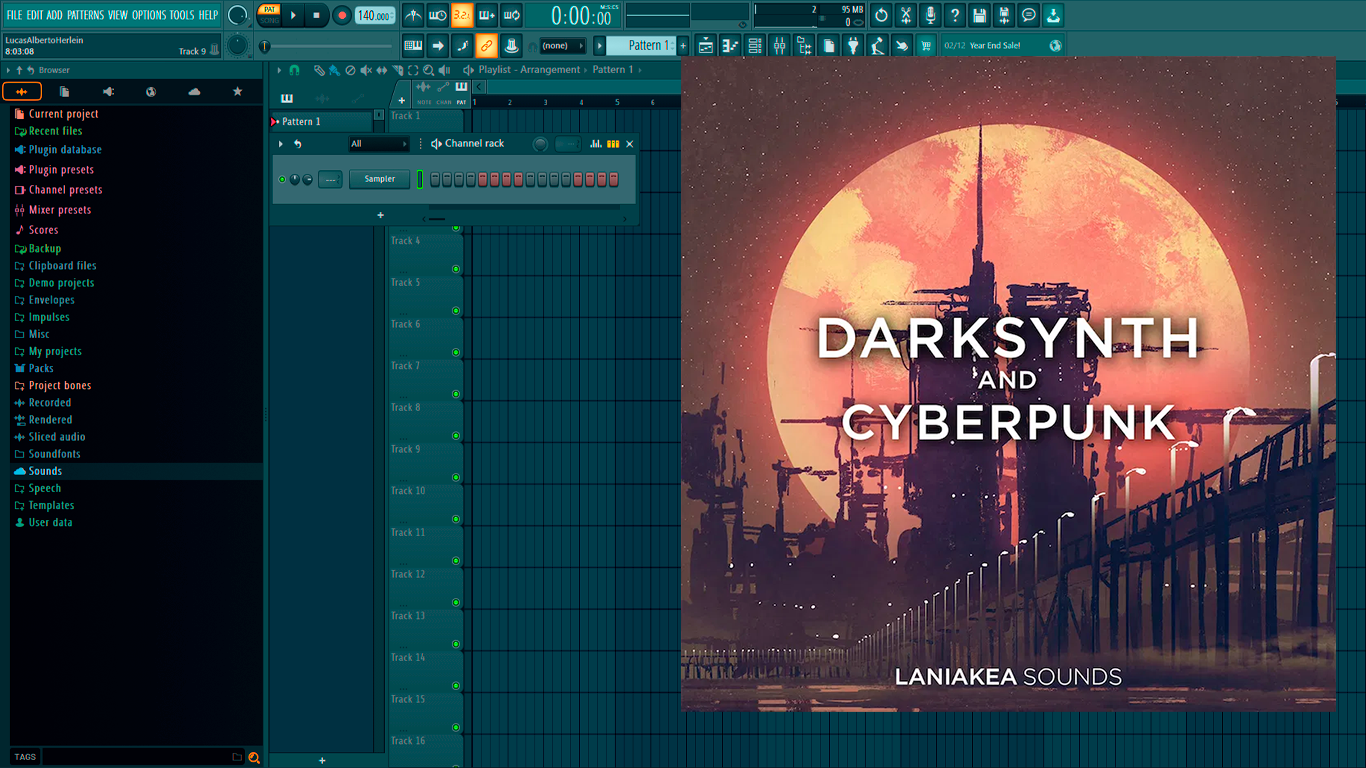
Task: Toggle the 3.2.1 recording countdown
Action: pos(462,15)
